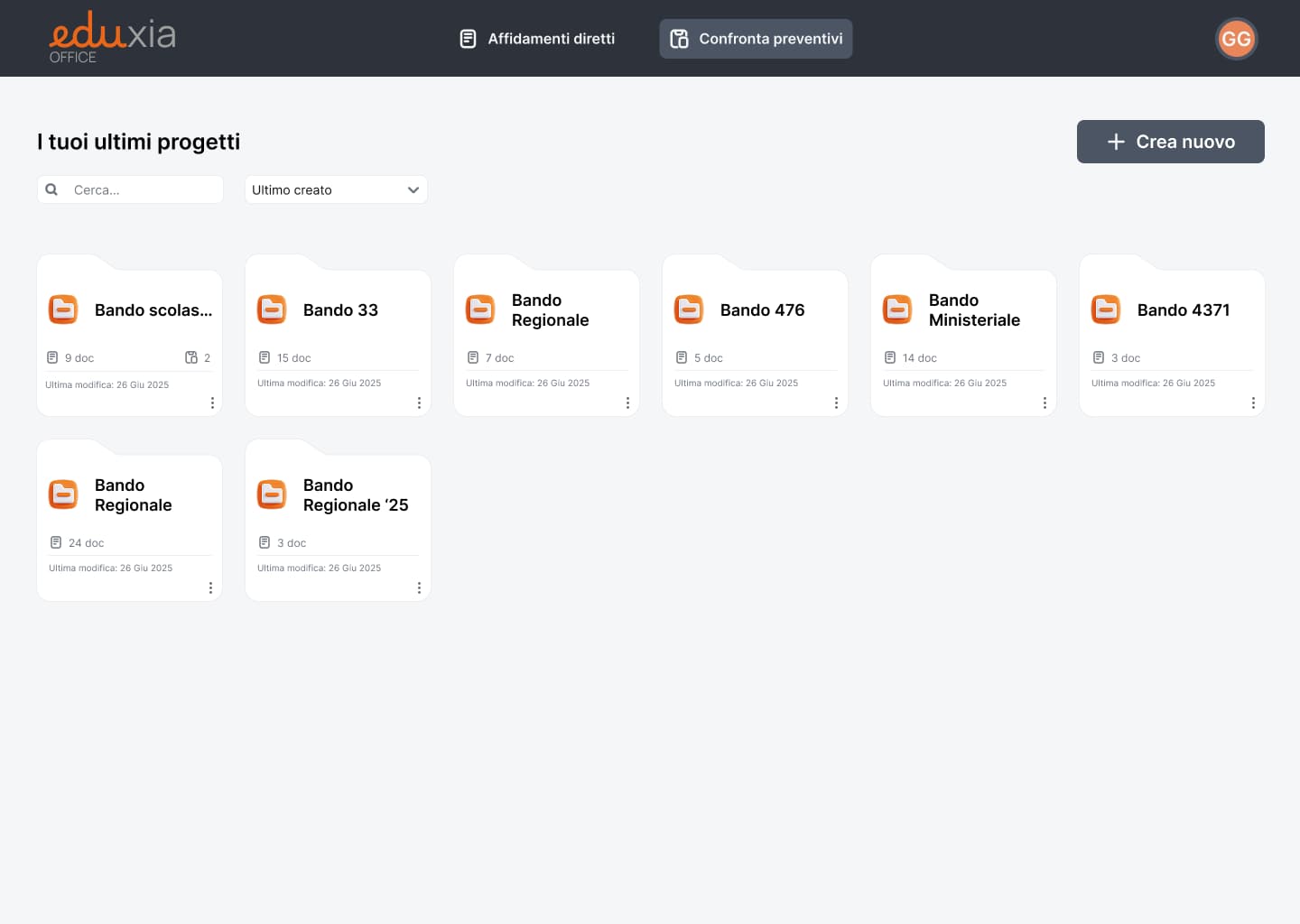The width and height of the screenshot is (1300, 924).
Task: Switch to the Confronta preventivi tab
Action: 756,39
